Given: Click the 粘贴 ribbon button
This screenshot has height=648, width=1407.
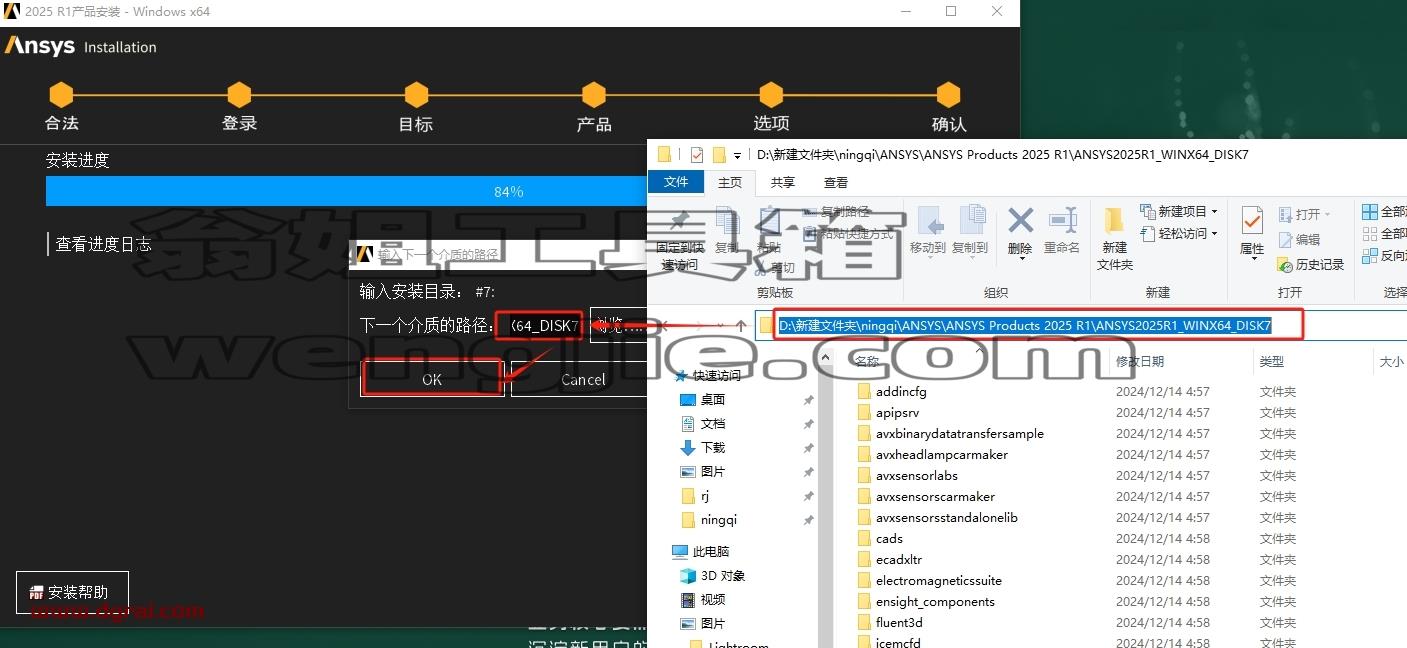Looking at the screenshot, I should pyautogui.click(x=768, y=230).
